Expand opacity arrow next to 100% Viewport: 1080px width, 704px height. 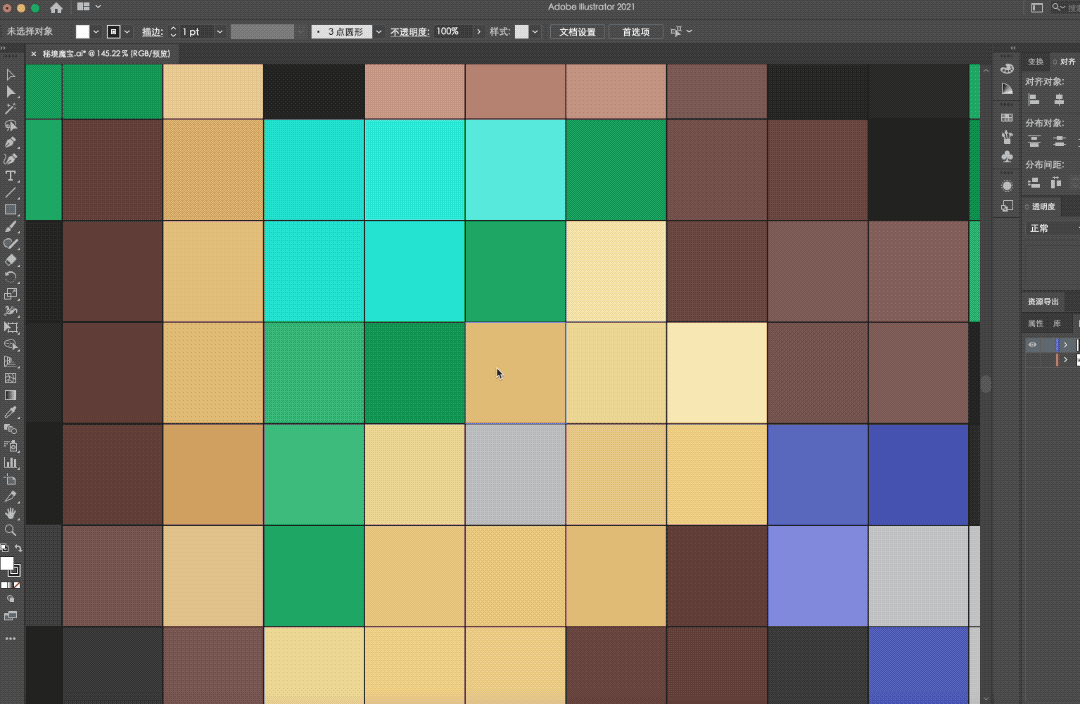point(479,32)
